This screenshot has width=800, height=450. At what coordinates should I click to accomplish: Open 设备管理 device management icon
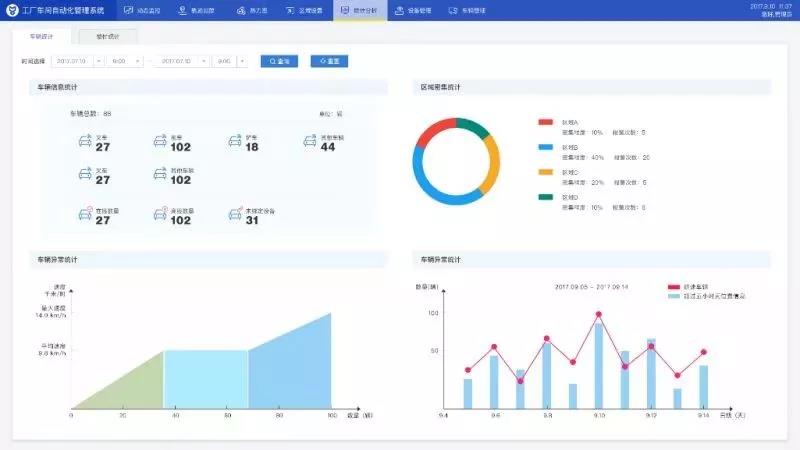tap(399, 11)
